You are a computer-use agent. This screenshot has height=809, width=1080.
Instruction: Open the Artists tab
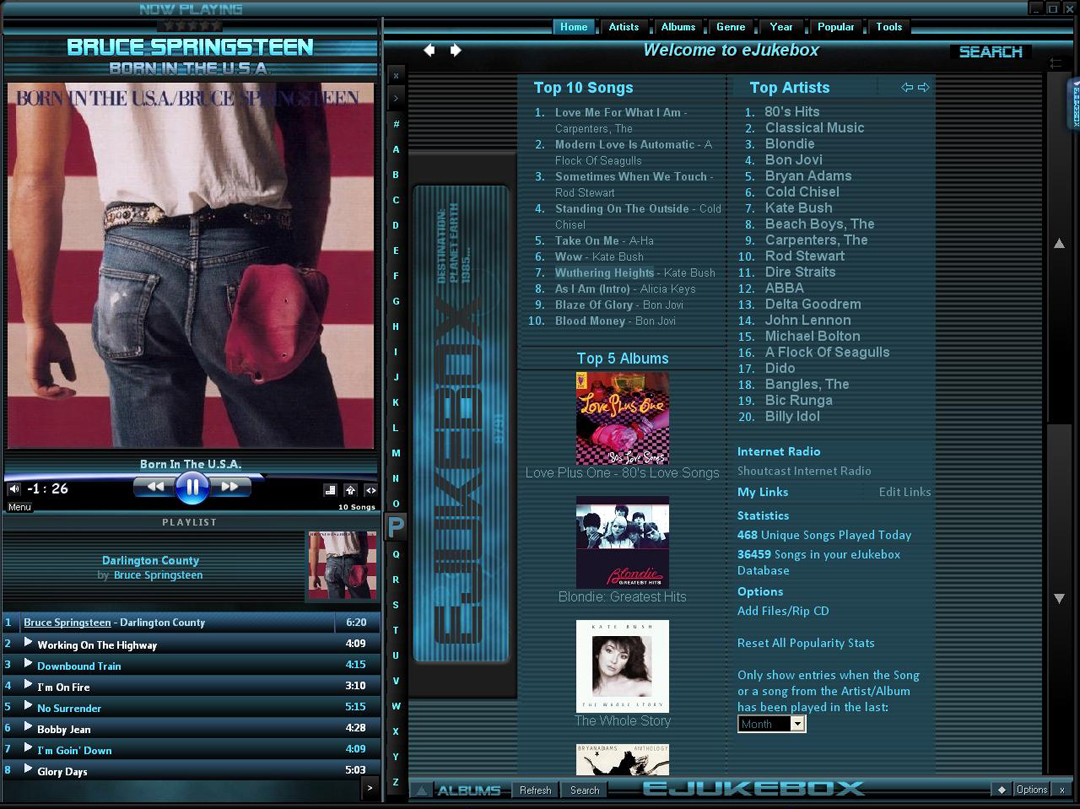[624, 27]
